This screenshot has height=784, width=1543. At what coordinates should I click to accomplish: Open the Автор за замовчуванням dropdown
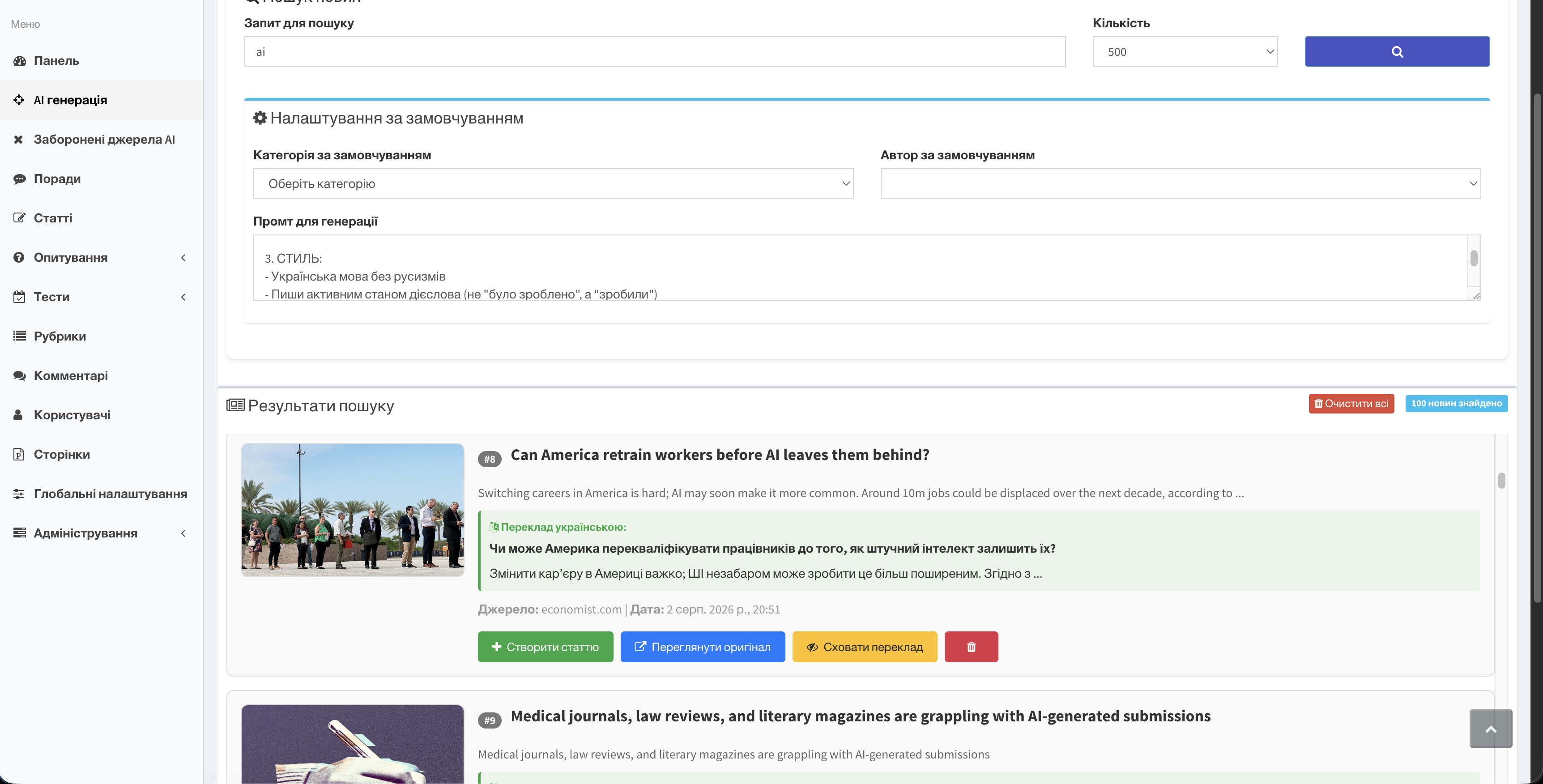[1180, 184]
